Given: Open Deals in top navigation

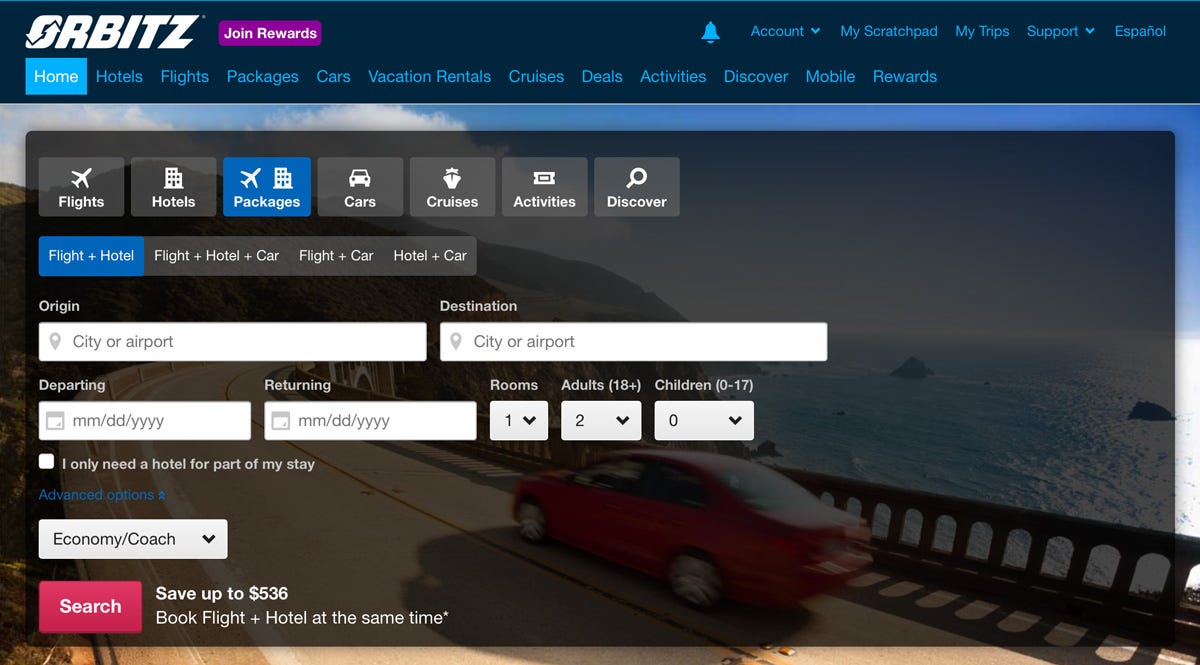Looking at the screenshot, I should 602,77.
